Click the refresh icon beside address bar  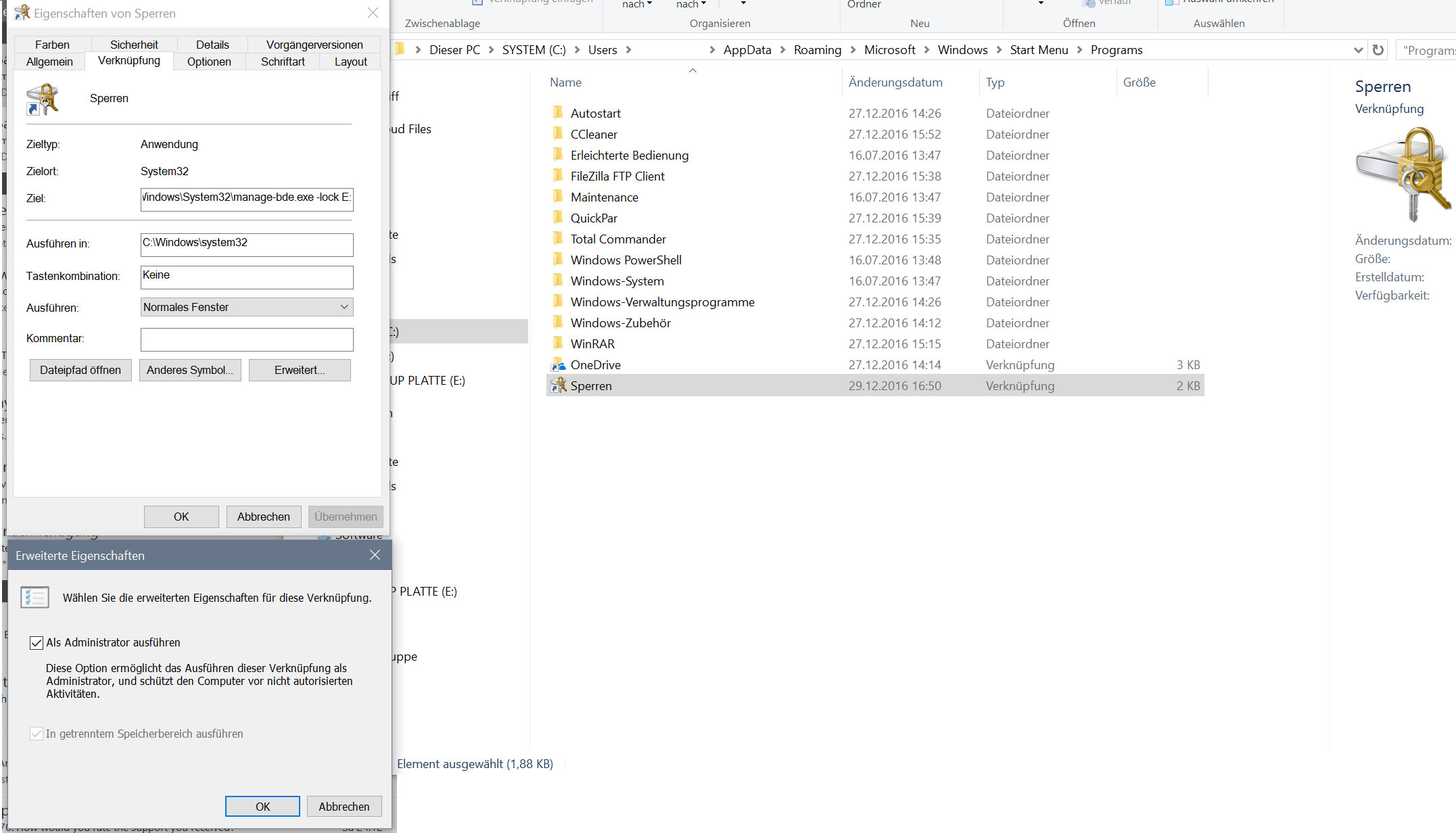tap(1378, 50)
